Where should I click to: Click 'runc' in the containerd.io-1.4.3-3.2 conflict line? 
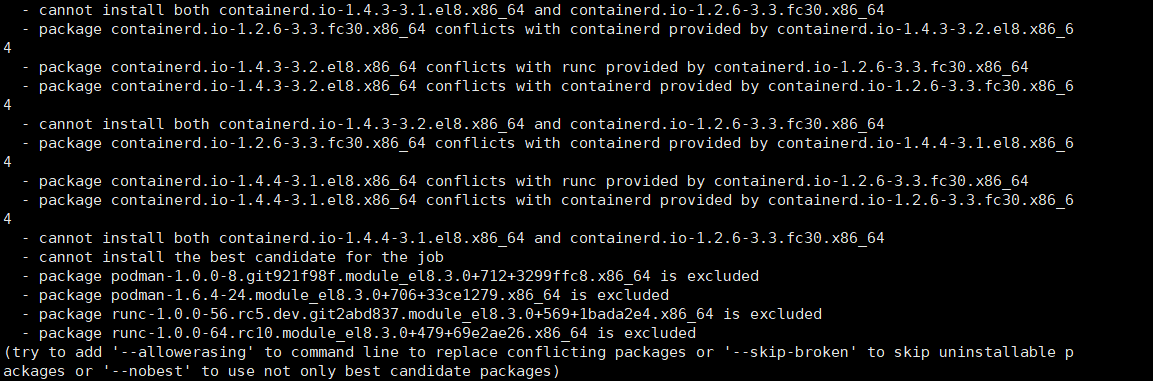(x=579, y=68)
